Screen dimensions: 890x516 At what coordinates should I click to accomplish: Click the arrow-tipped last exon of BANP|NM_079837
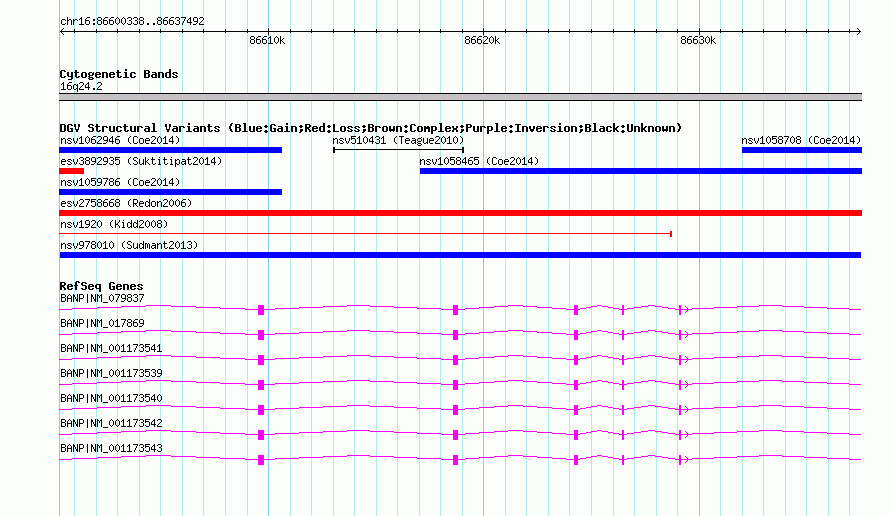point(683,309)
